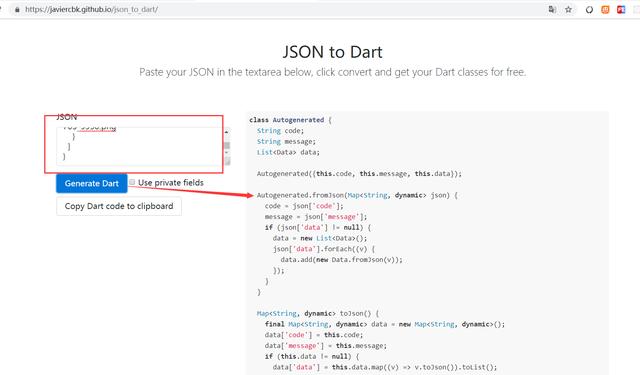Enable the Use private fields checkbox

tap(132, 182)
